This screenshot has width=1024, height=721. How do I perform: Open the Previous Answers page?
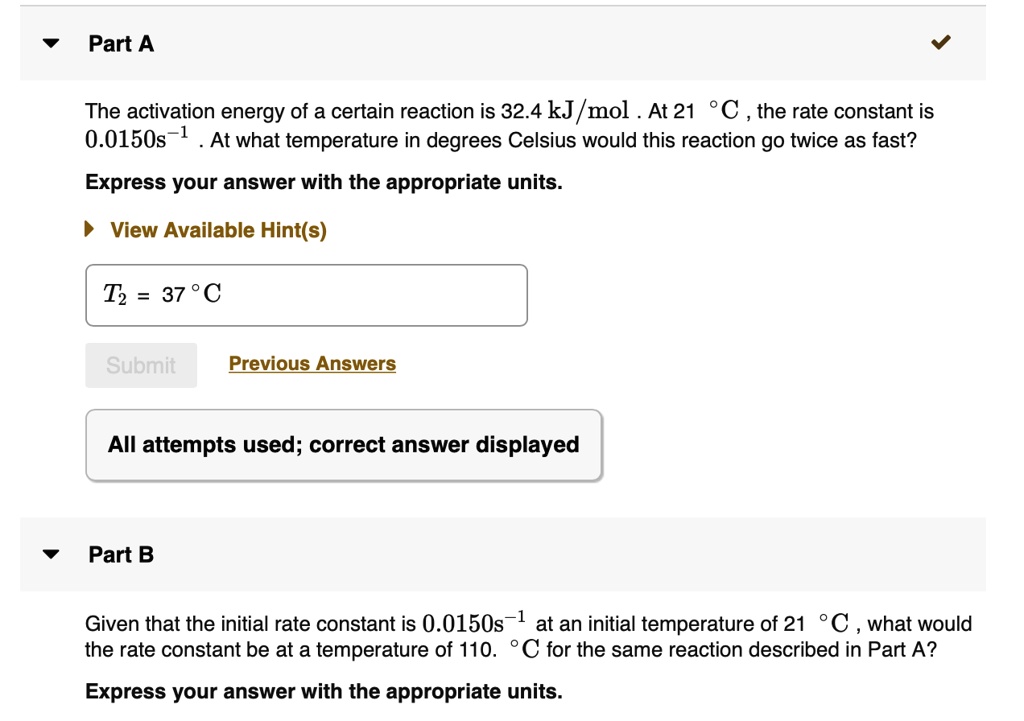pyautogui.click(x=312, y=363)
